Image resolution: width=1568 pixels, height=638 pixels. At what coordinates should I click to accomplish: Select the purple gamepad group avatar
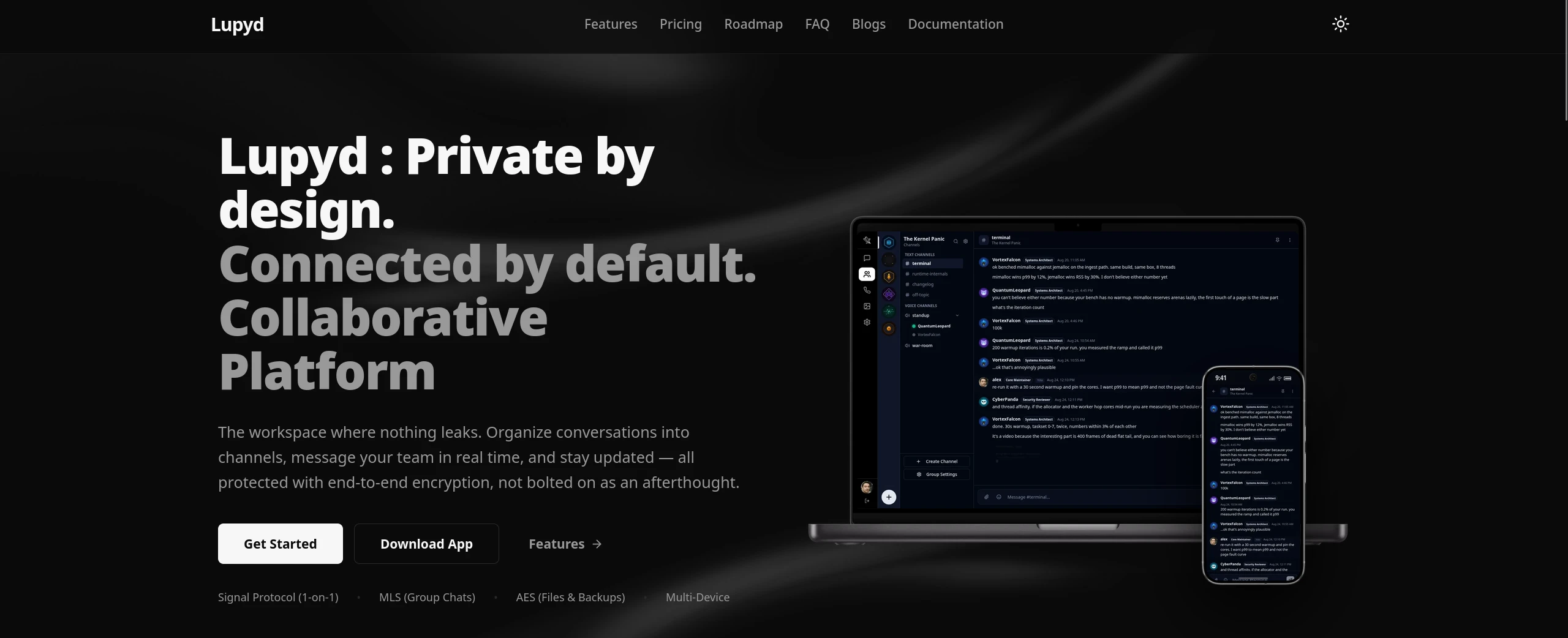click(889, 295)
